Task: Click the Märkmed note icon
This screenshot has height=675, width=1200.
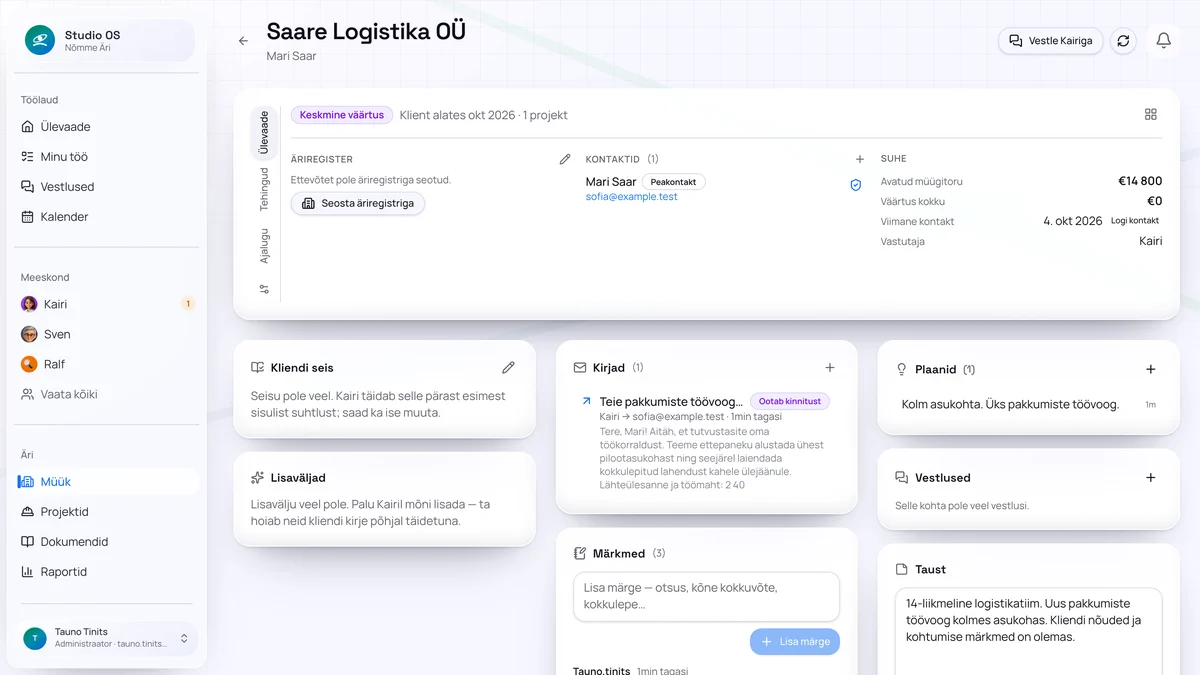Action: (580, 553)
